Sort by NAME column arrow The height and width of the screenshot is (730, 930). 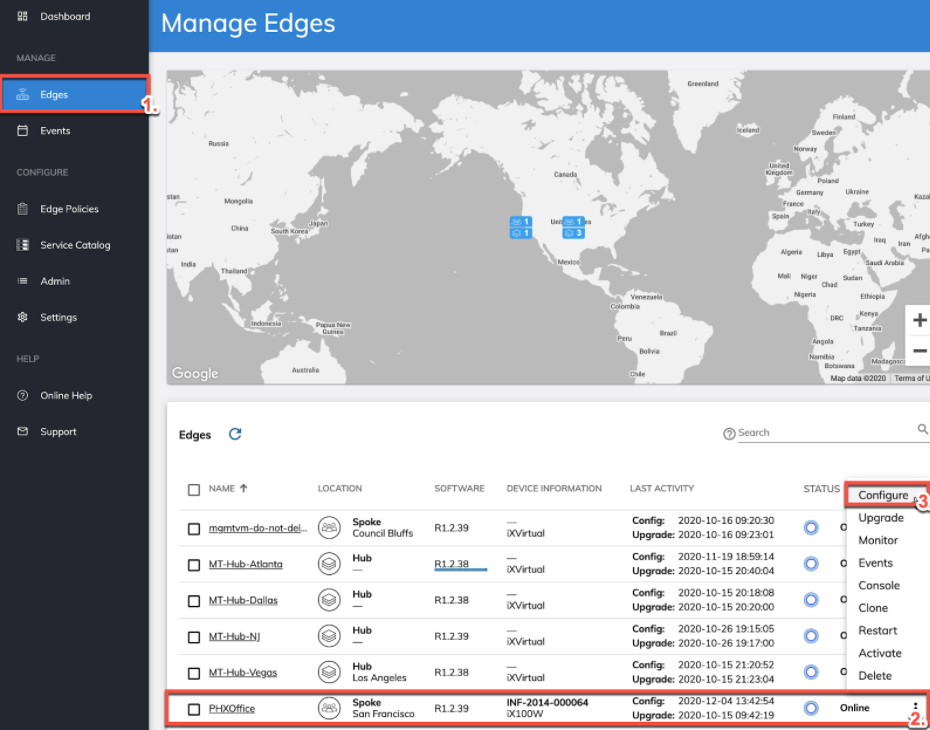click(243, 488)
